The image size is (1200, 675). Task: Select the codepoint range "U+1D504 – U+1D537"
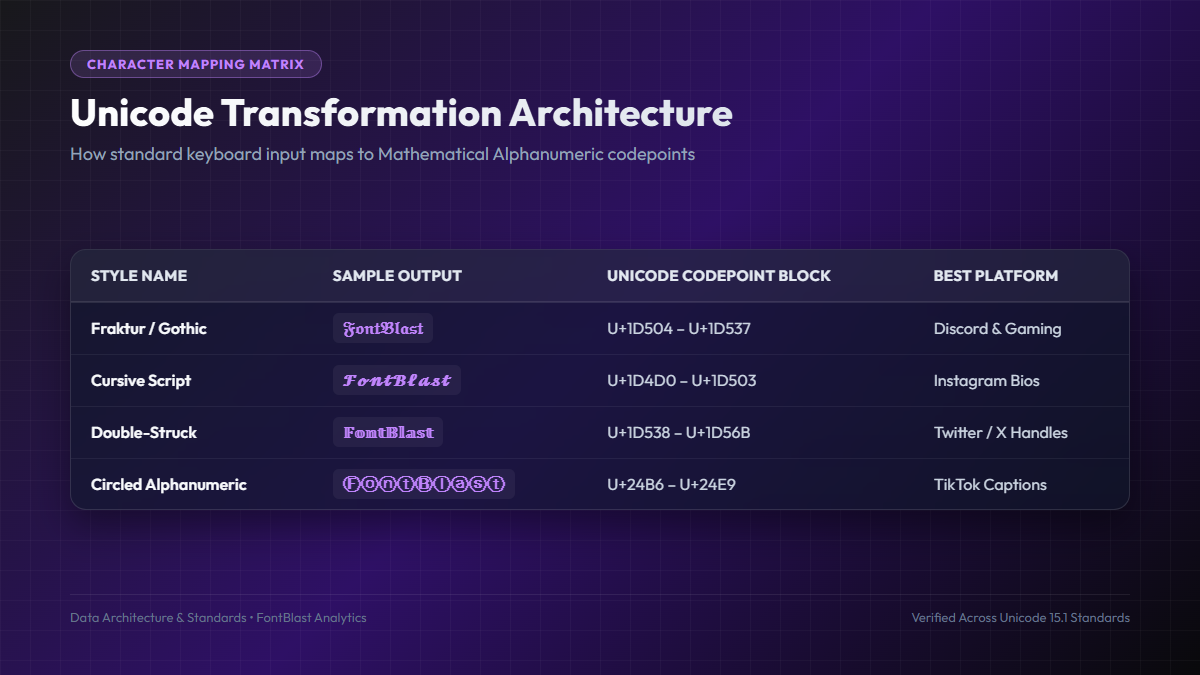(x=679, y=328)
